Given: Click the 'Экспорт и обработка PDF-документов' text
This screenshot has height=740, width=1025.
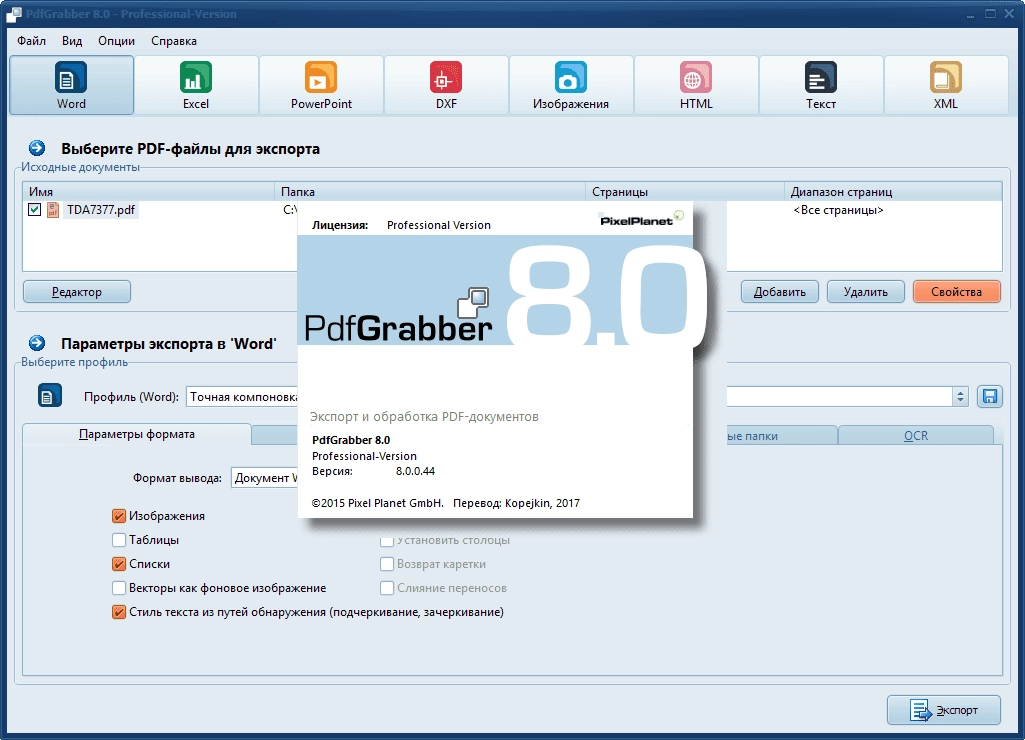Looking at the screenshot, I should (424, 416).
